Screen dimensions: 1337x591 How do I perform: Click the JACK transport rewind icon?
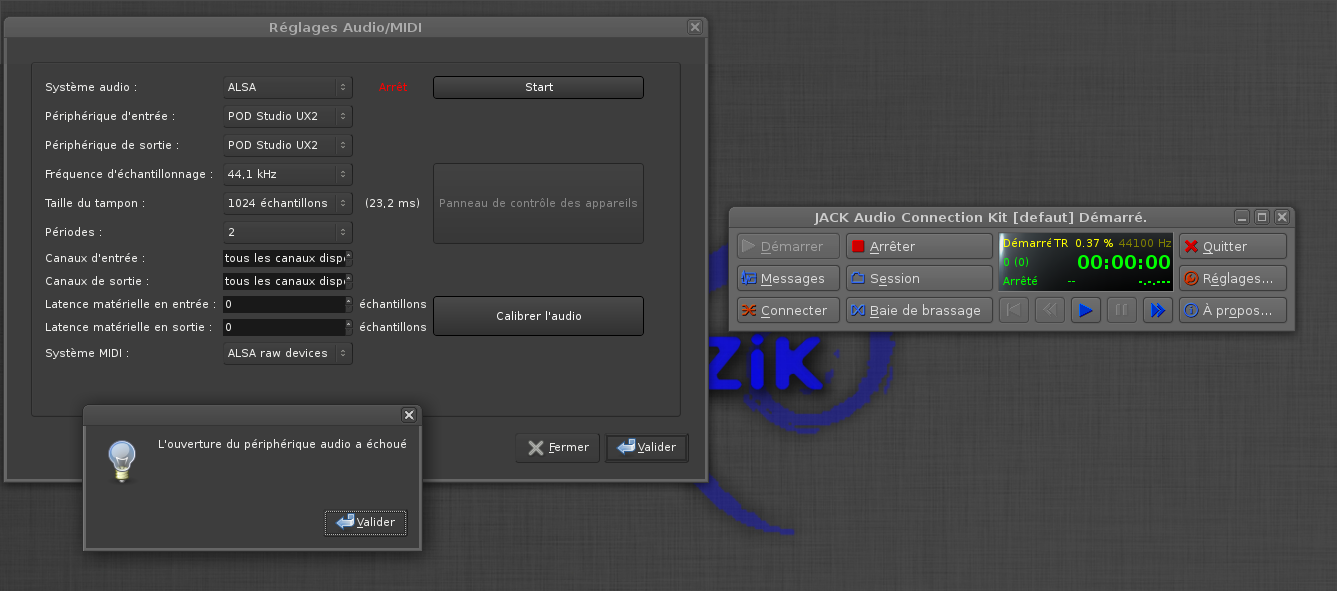click(1050, 310)
